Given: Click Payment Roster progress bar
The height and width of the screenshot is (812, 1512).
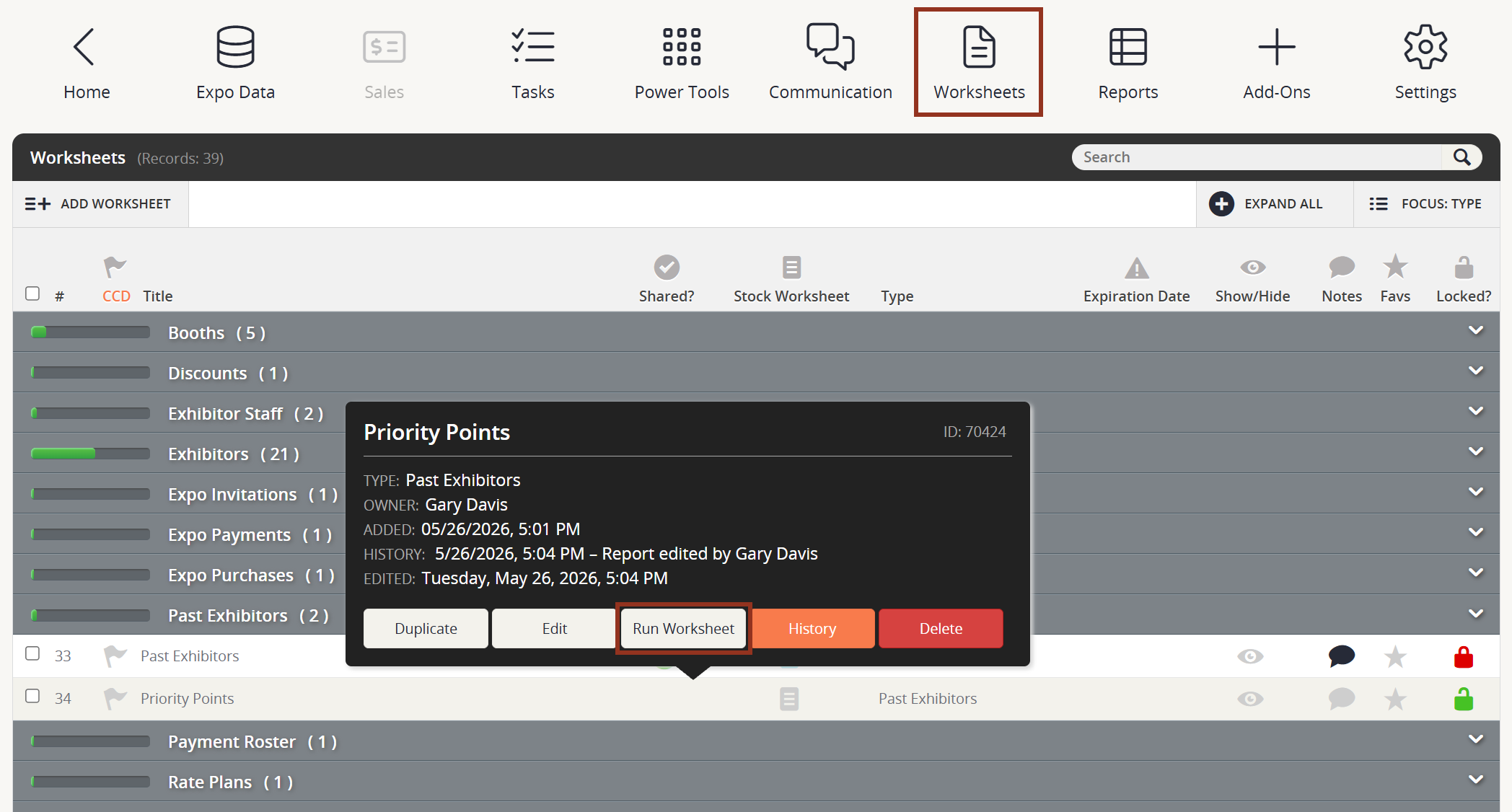Looking at the screenshot, I should 90,741.
